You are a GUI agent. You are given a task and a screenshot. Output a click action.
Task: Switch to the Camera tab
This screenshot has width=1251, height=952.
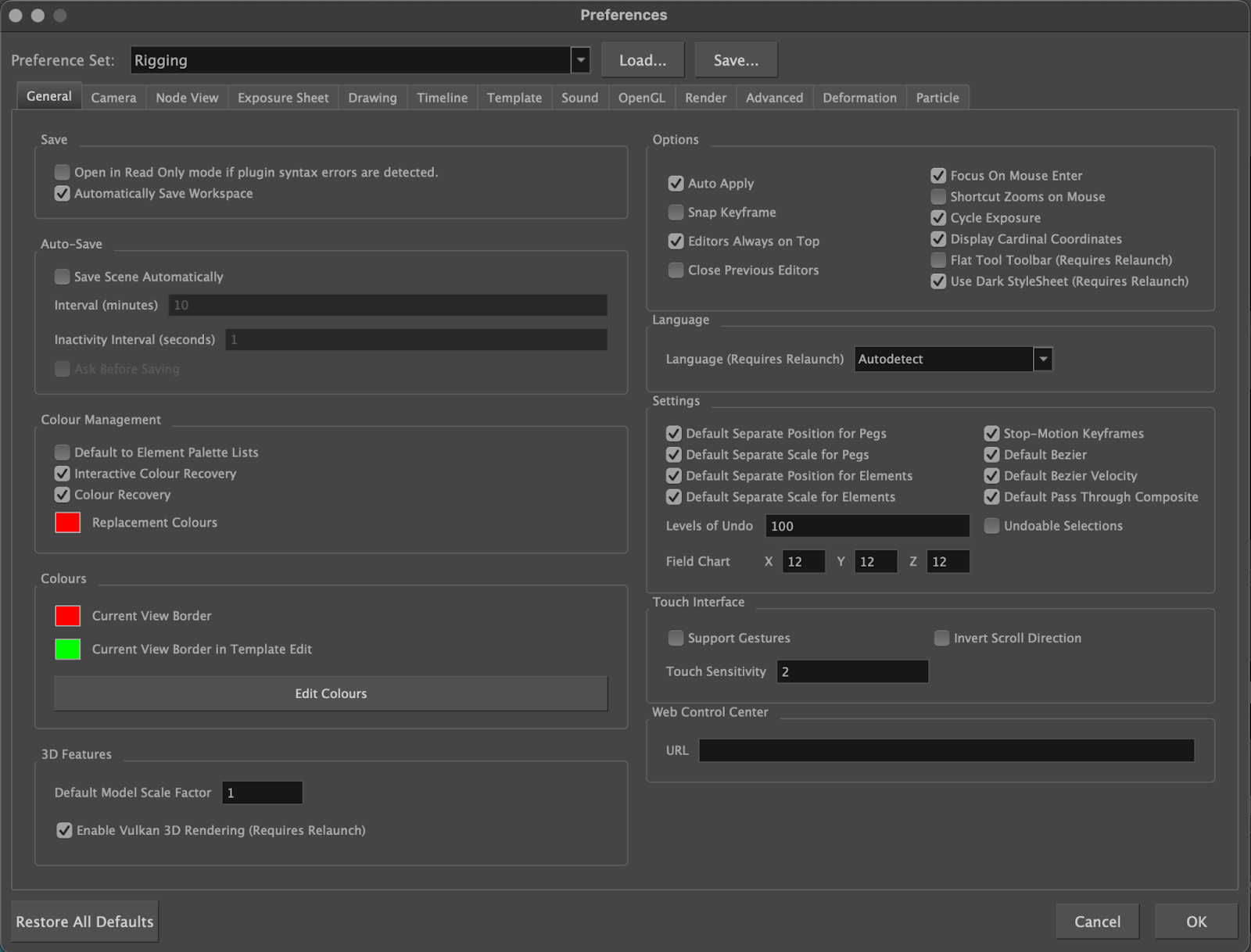pyautogui.click(x=113, y=98)
